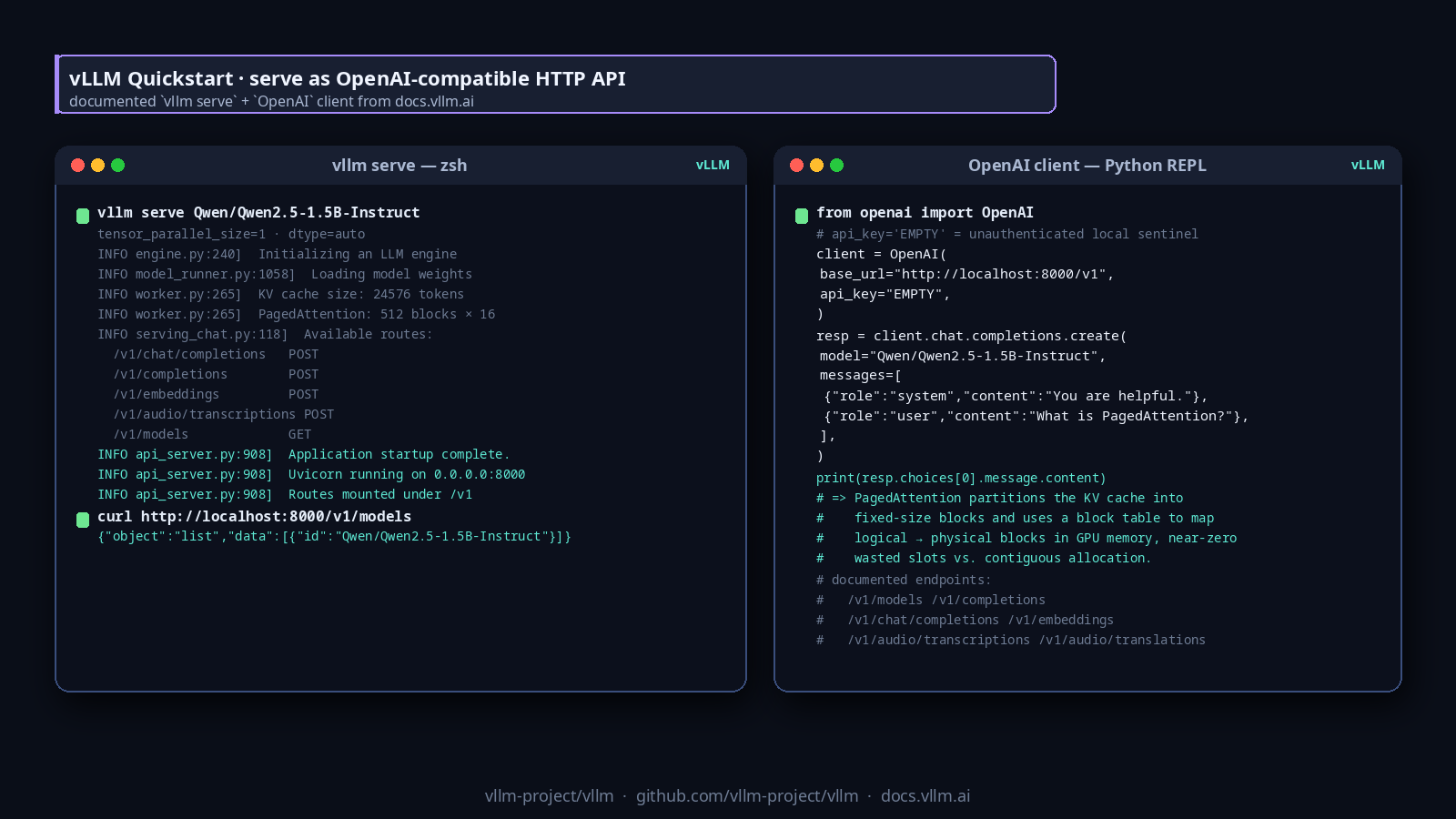
Task: Open the docs.vllm.ai footer link
Action: pyautogui.click(x=925, y=795)
